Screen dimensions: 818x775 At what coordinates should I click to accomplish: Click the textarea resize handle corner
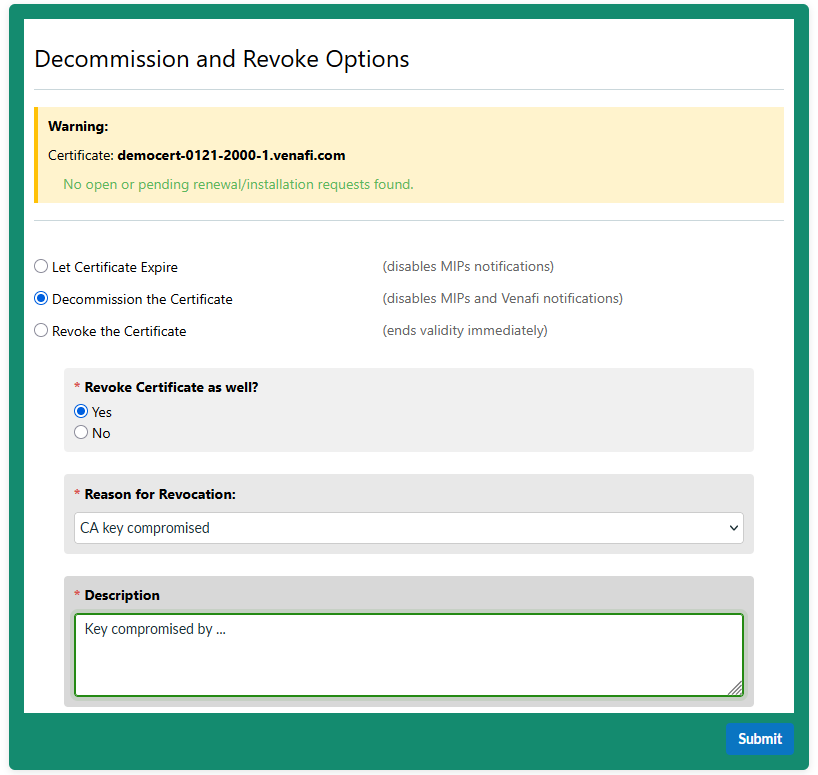point(736,688)
